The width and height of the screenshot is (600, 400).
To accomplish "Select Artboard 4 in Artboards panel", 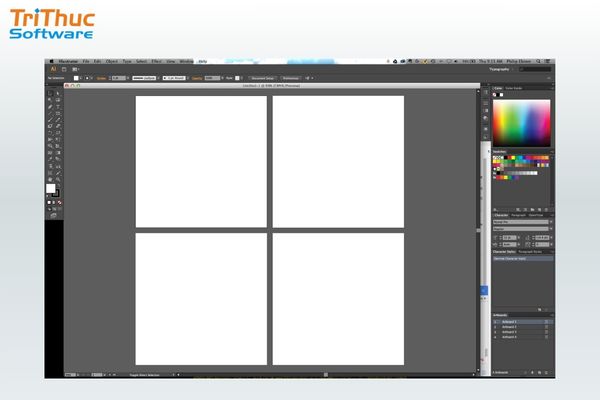I will click(x=523, y=337).
